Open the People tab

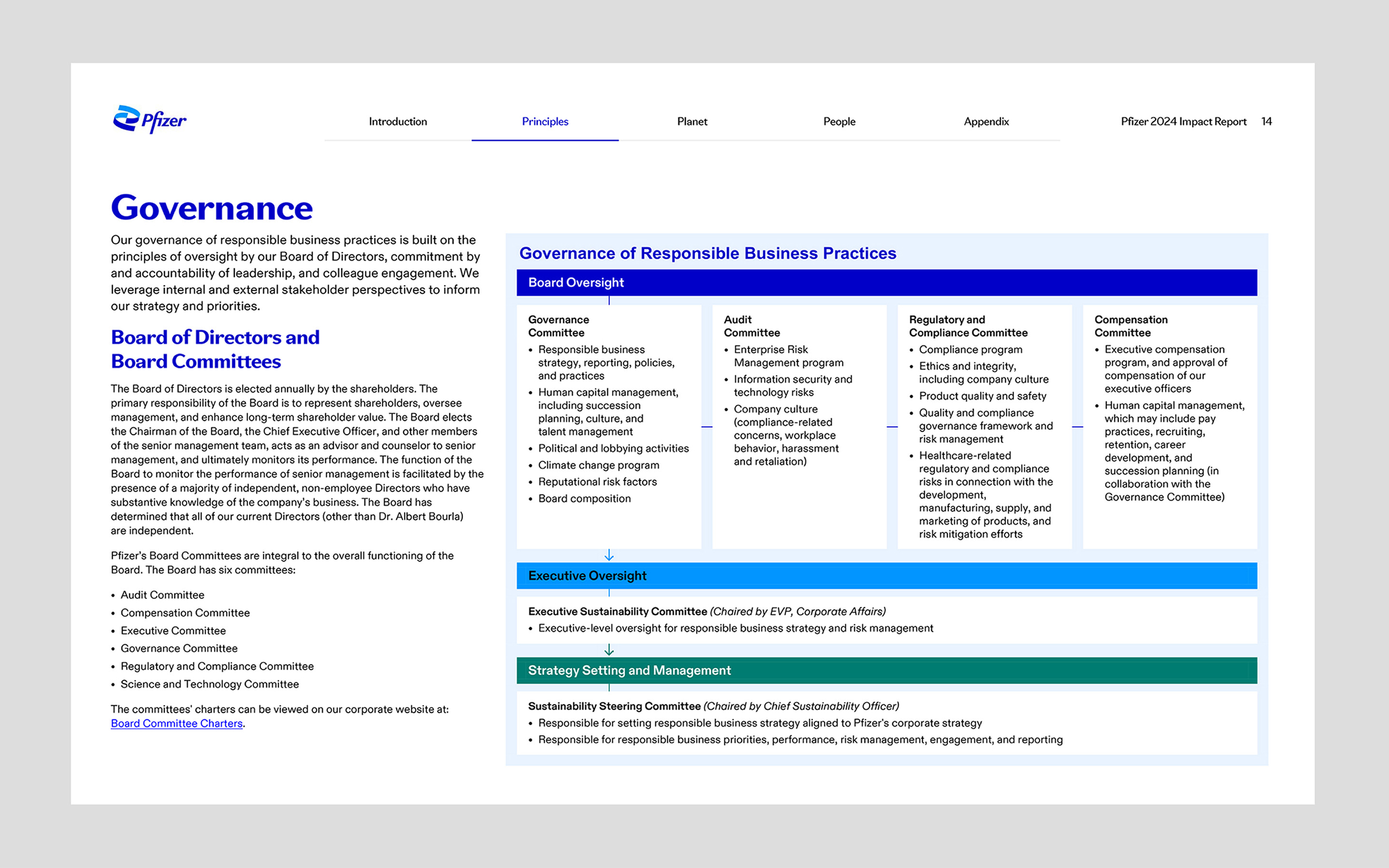(839, 122)
